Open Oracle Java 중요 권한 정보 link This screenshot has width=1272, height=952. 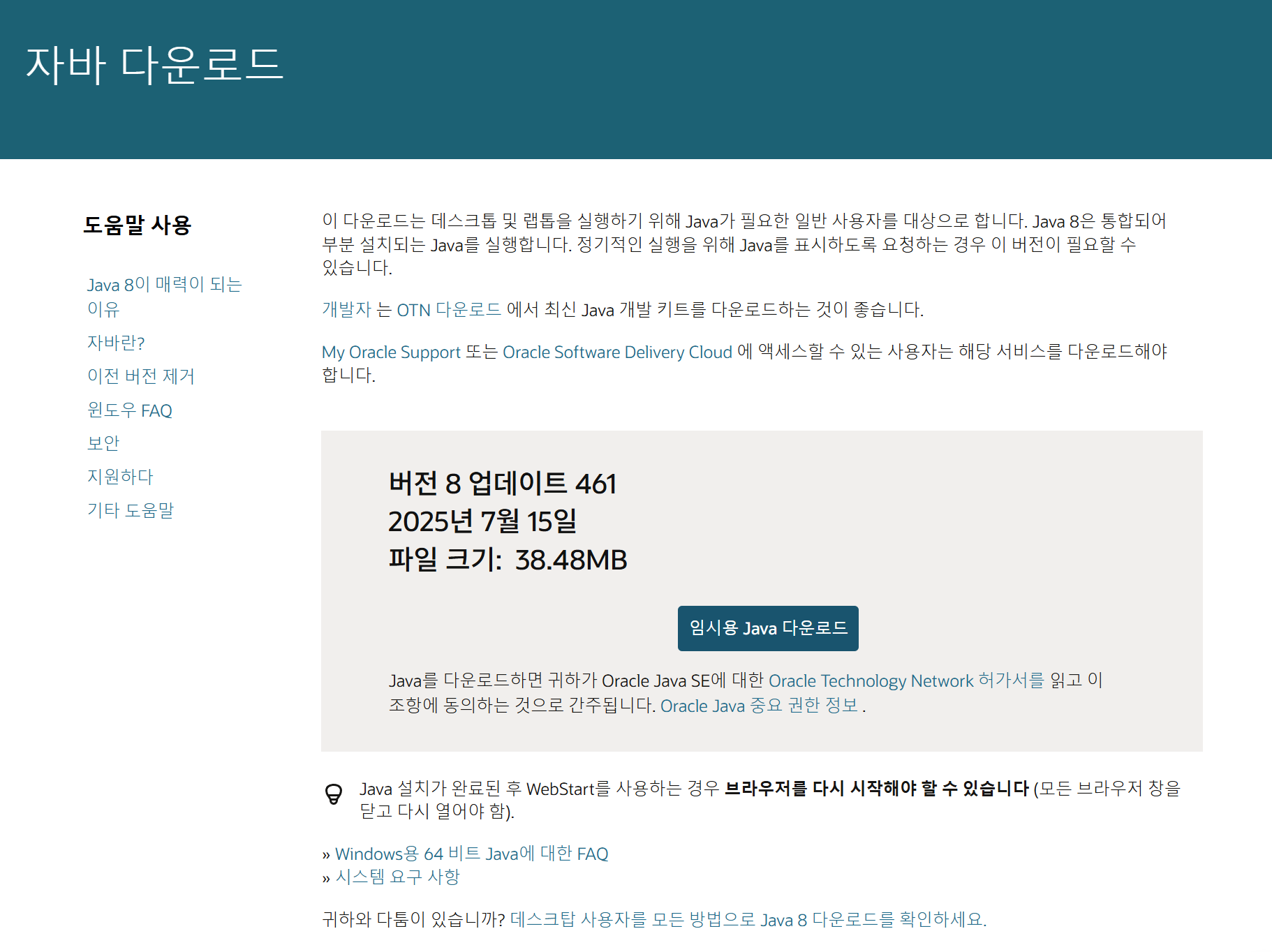(x=759, y=706)
